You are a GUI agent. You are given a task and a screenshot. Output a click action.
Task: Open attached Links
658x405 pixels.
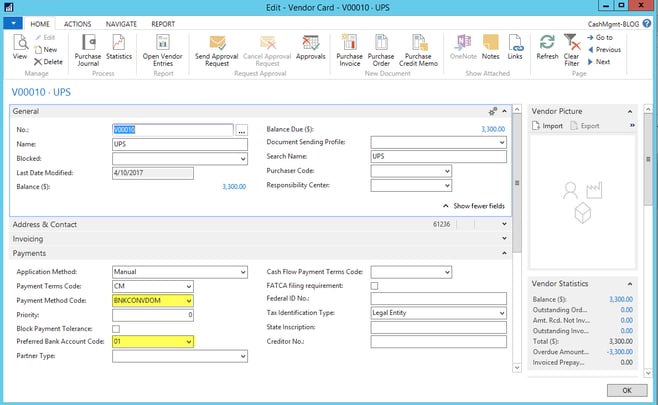[x=515, y=47]
